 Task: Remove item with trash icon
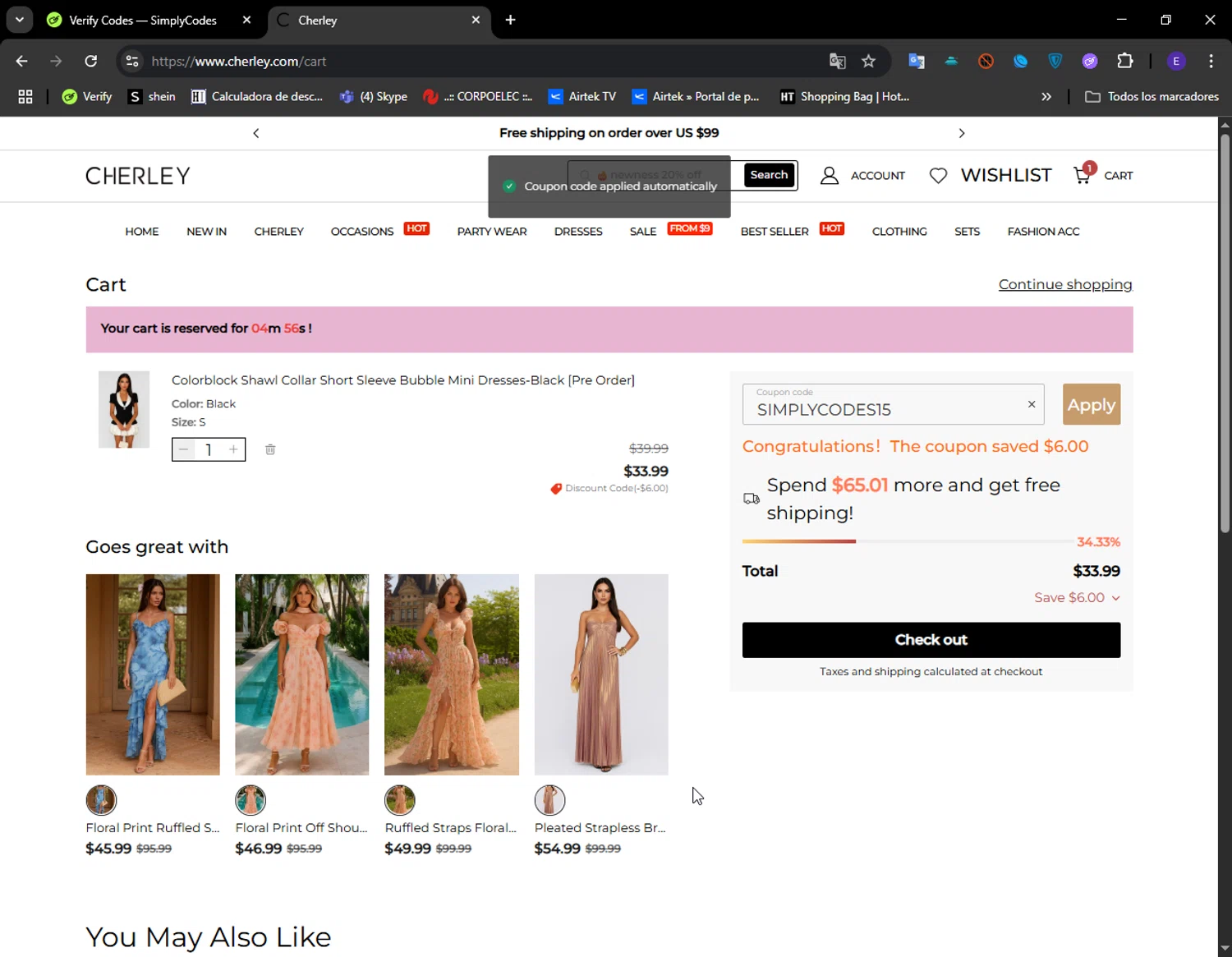click(270, 449)
